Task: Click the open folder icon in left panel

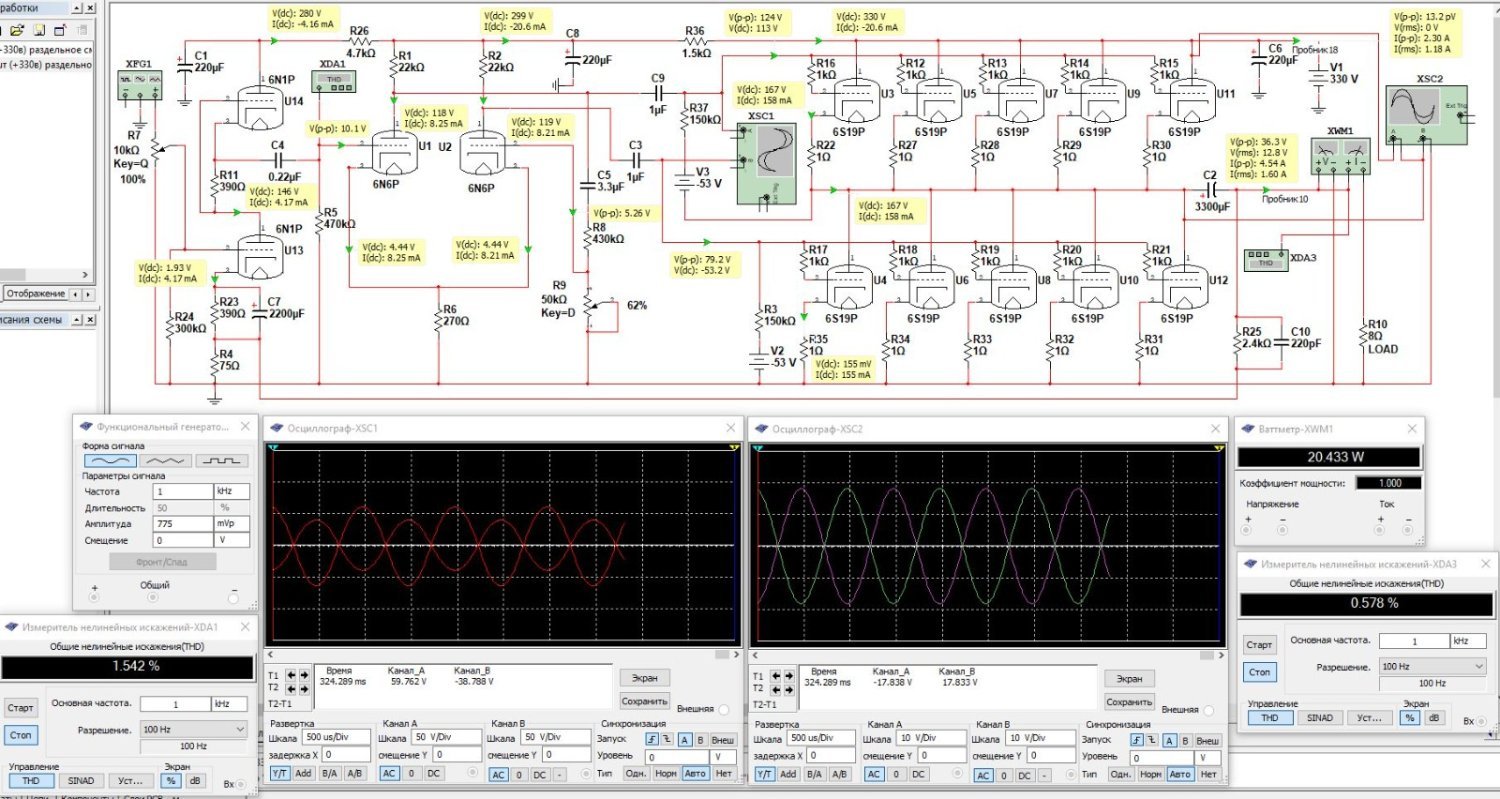Action: coord(19,31)
